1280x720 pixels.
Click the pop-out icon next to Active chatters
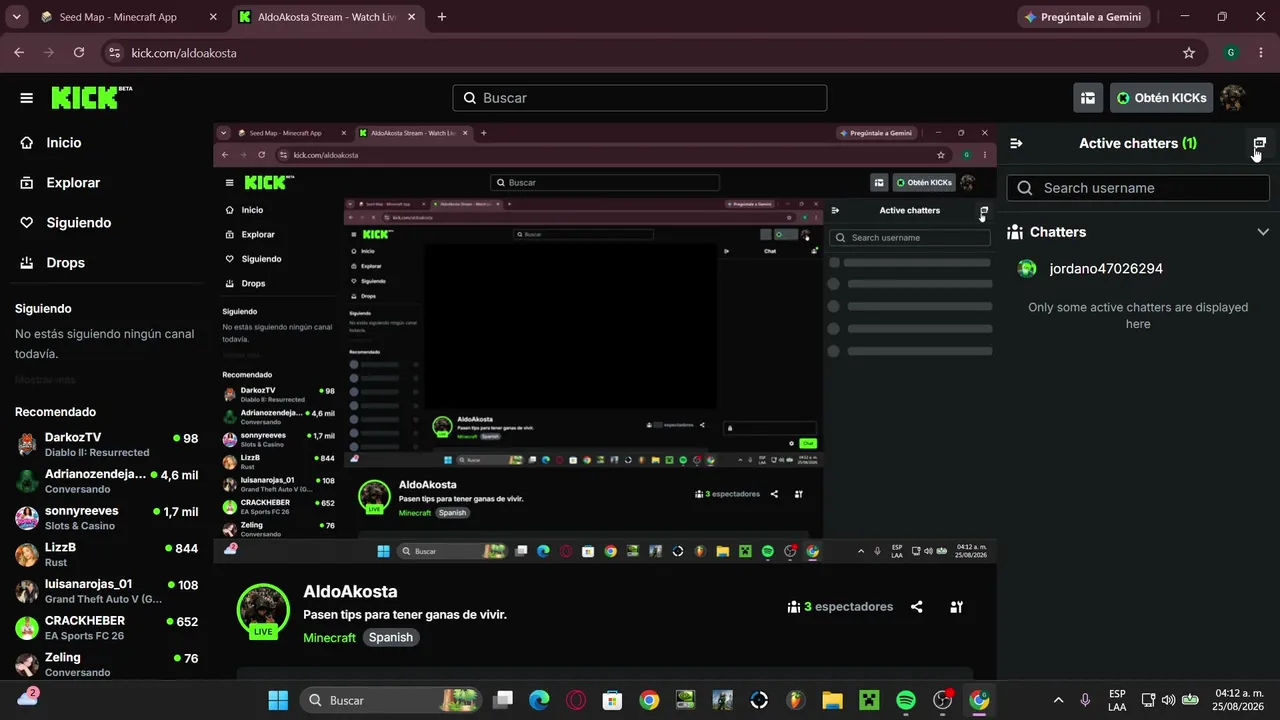[x=1259, y=143]
